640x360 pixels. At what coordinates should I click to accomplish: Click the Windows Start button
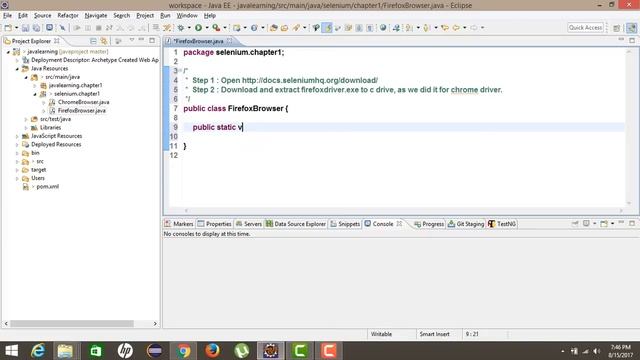(11, 351)
